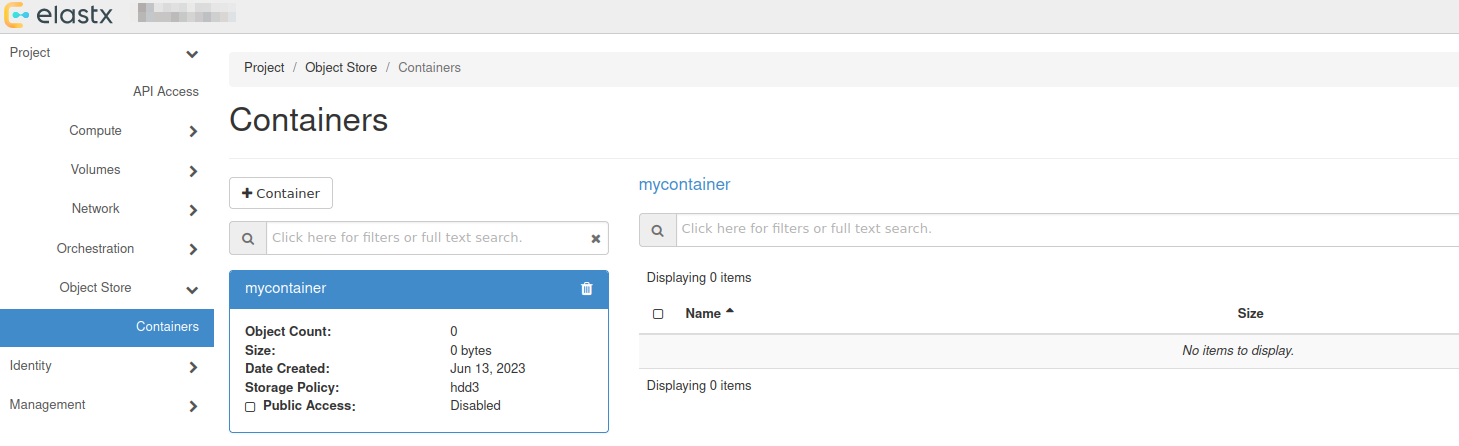1459x446 pixels.
Task: Enable the Public Access checkbox
Action: click(x=250, y=407)
